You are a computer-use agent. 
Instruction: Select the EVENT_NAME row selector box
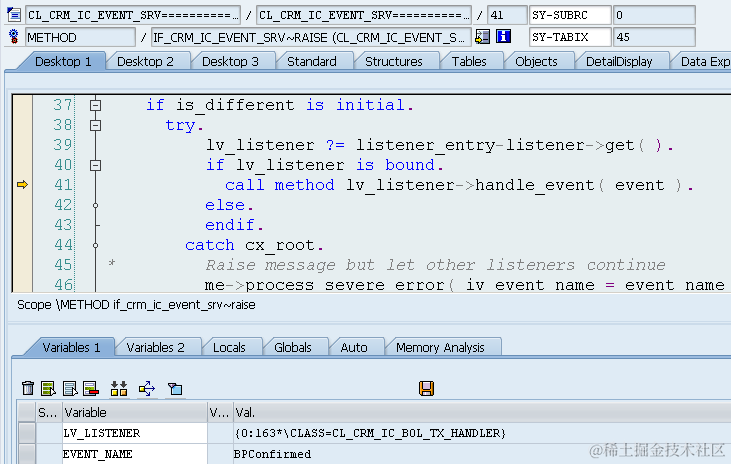coord(27,454)
